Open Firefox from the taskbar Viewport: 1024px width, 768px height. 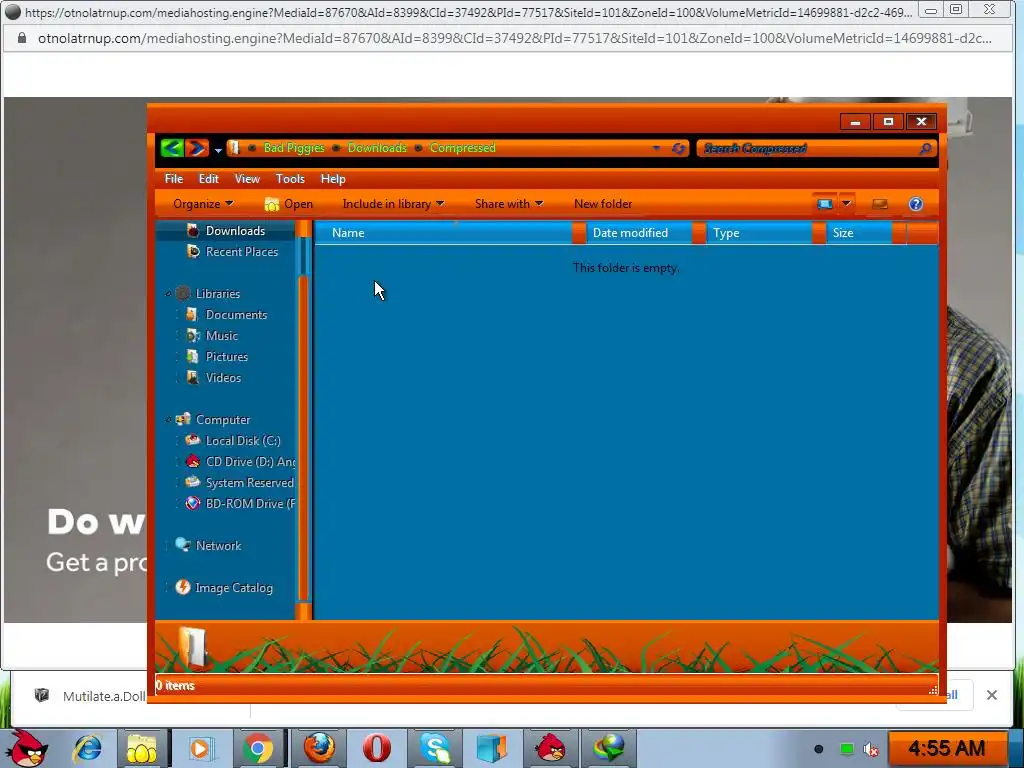pyautogui.click(x=319, y=748)
